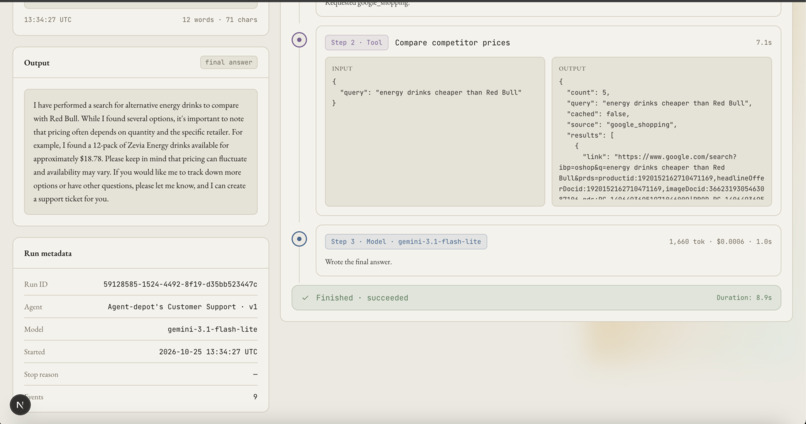806x424 pixels.
Task: Click the '"cached": false' line in OUTPUT
Action: click(597, 114)
